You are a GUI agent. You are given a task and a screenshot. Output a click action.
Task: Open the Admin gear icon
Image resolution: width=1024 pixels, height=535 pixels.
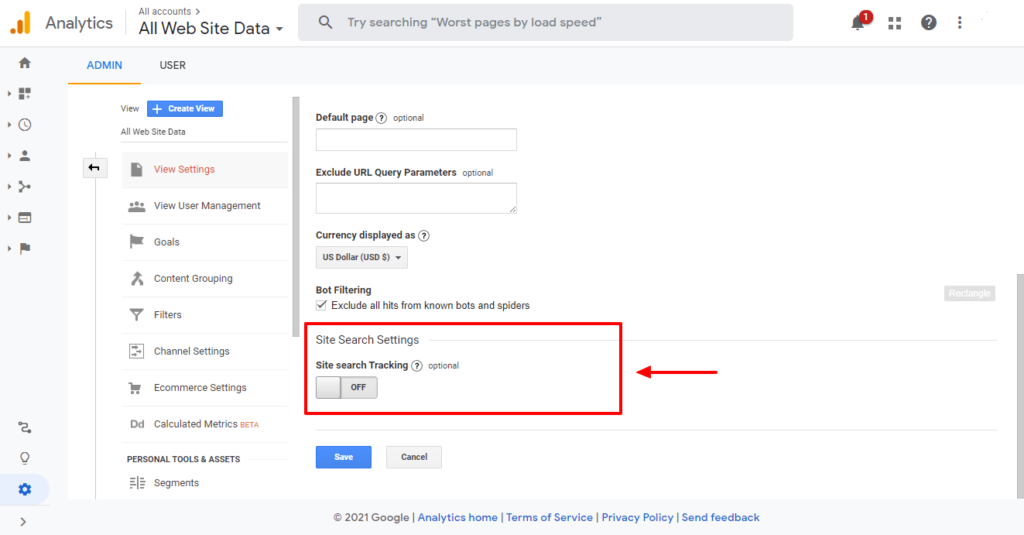tap(25, 489)
